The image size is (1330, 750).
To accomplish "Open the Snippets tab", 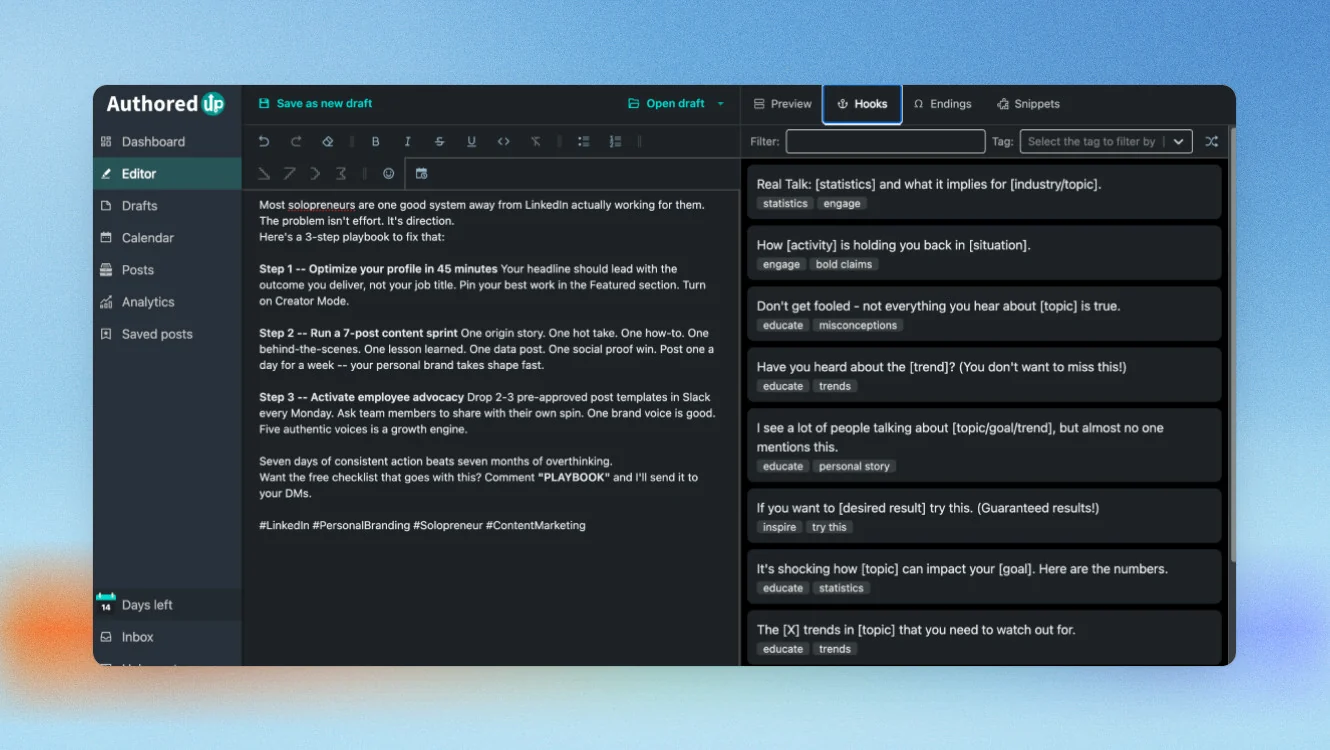I will click(x=1028, y=104).
